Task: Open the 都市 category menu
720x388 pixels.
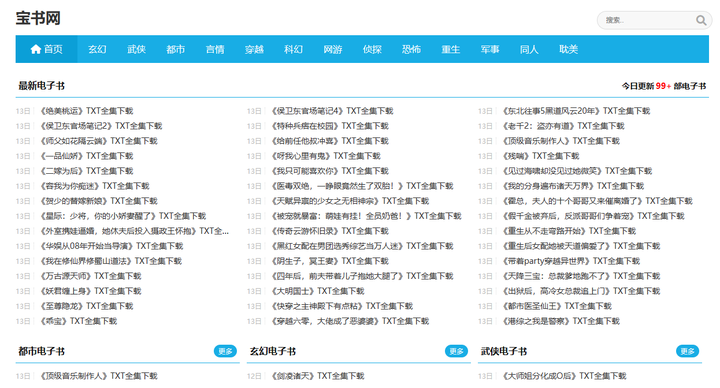Action: (x=175, y=49)
